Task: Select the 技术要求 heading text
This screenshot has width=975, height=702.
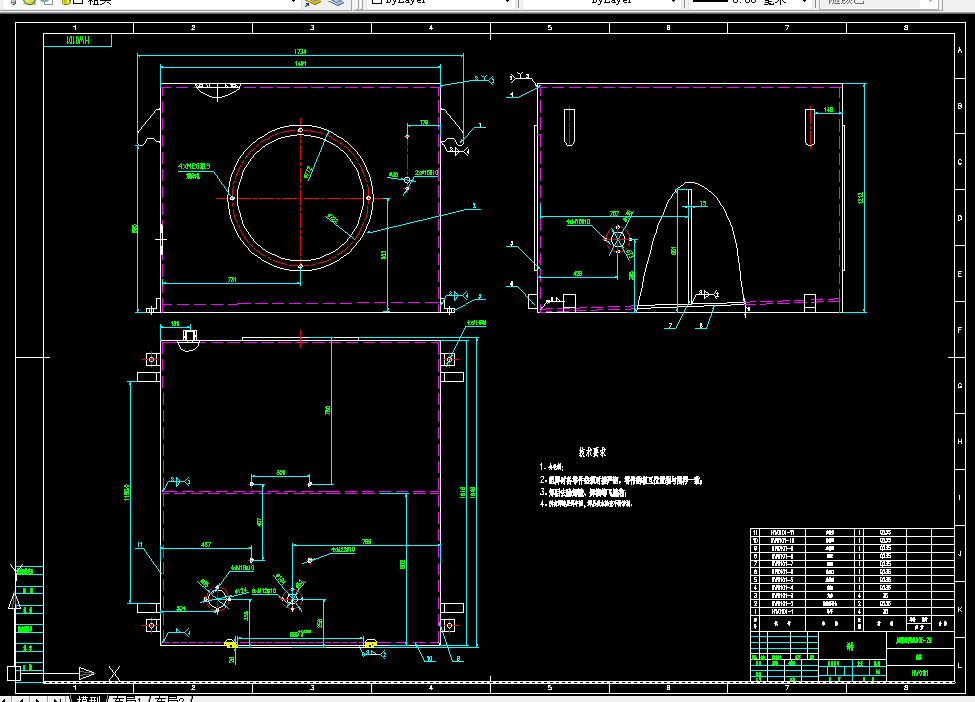Action: tap(592, 452)
